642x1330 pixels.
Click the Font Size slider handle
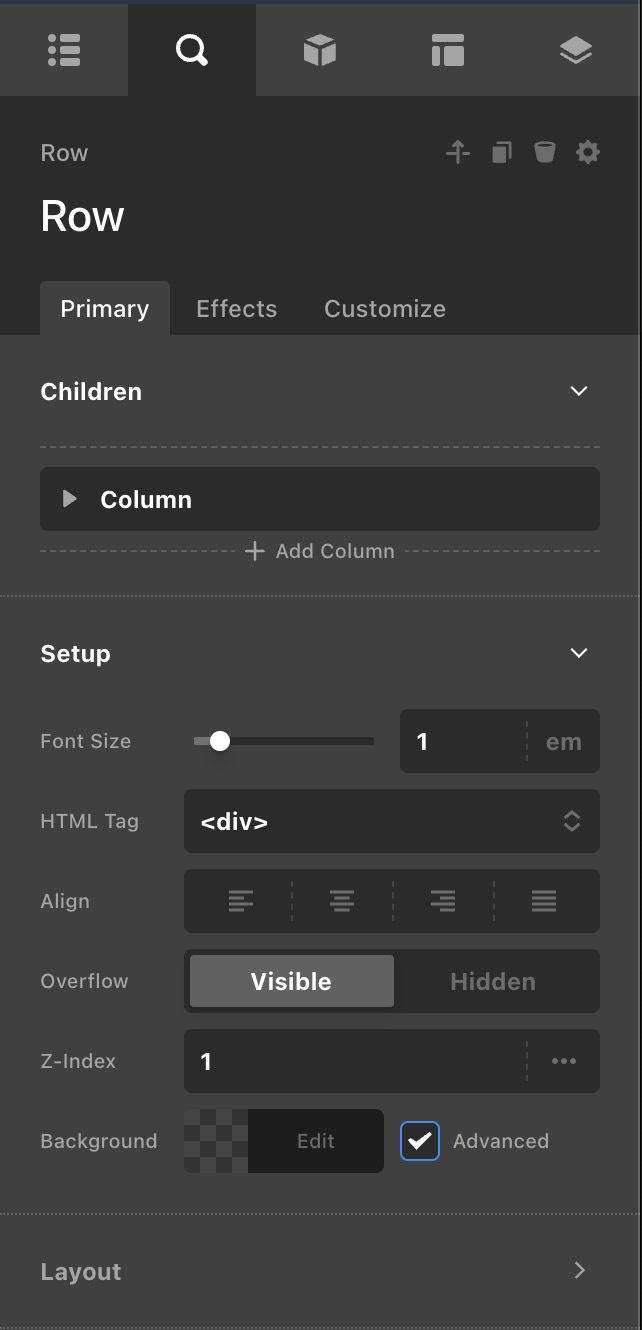pos(220,741)
